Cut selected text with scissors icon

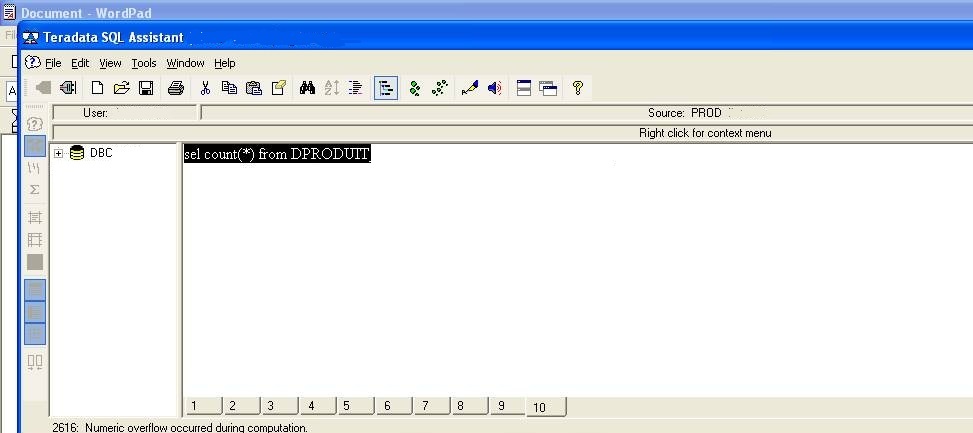(205, 88)
